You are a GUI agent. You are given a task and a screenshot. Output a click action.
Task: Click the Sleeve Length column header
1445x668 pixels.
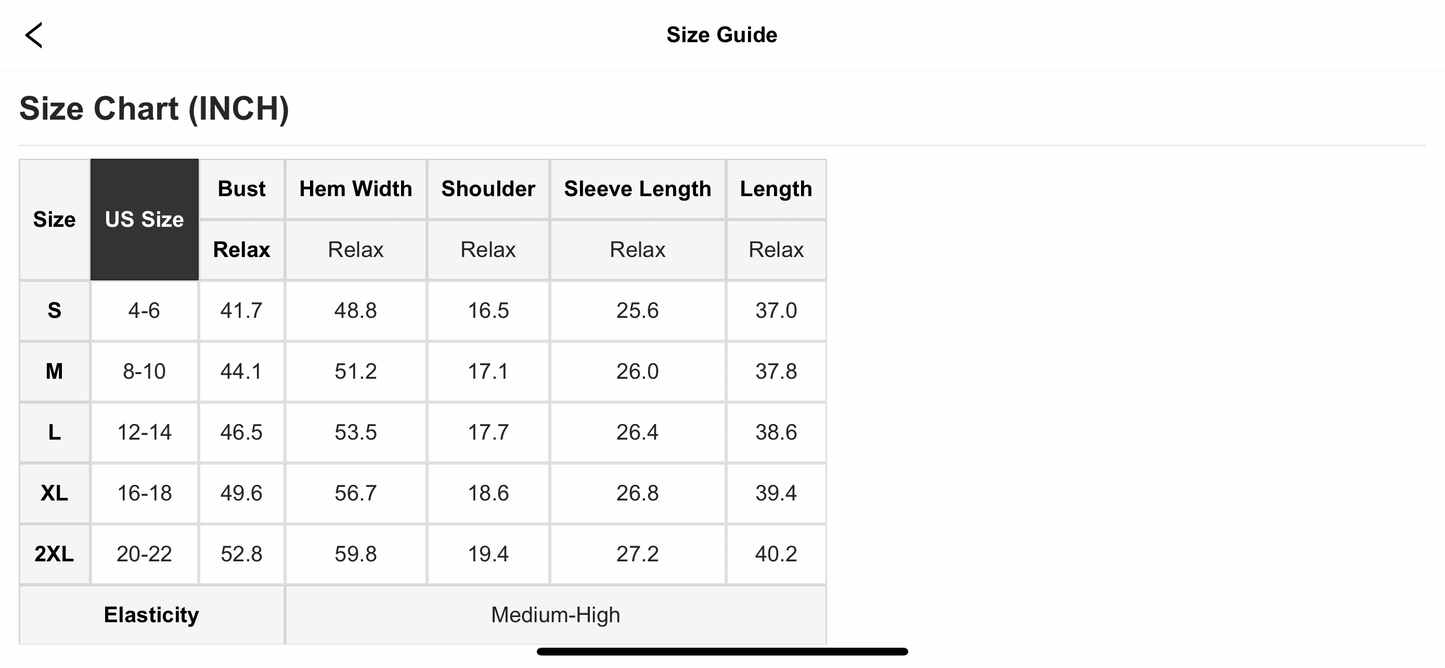tap(637, 189)
